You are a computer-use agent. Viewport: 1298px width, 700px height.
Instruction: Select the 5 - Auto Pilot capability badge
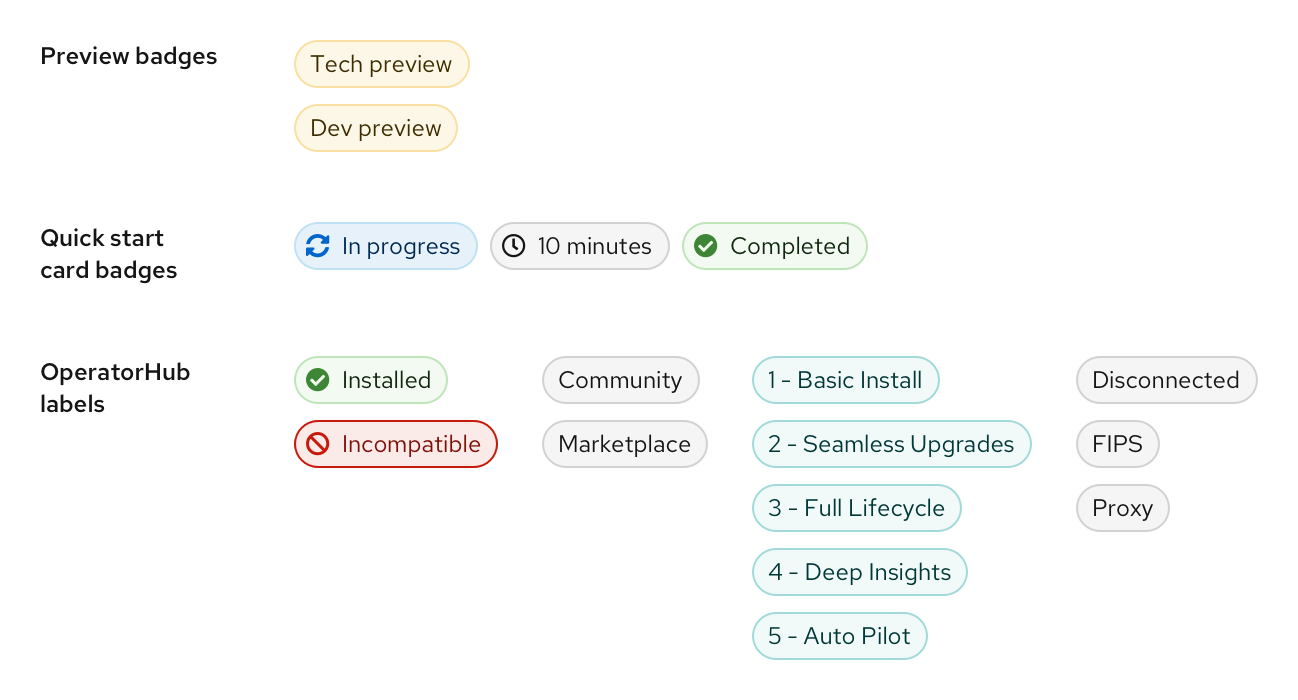point(839,635)
